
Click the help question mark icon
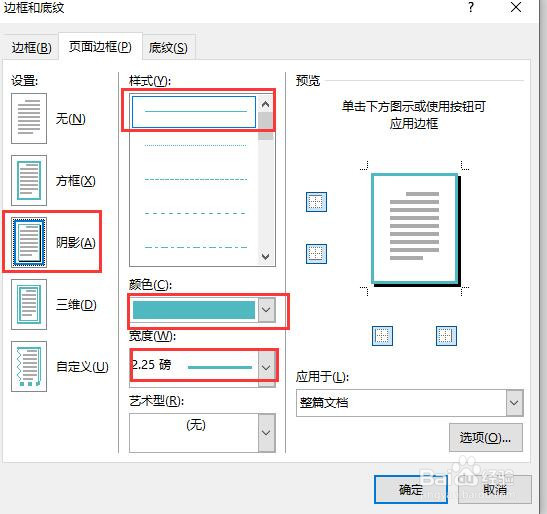(471, 7)
